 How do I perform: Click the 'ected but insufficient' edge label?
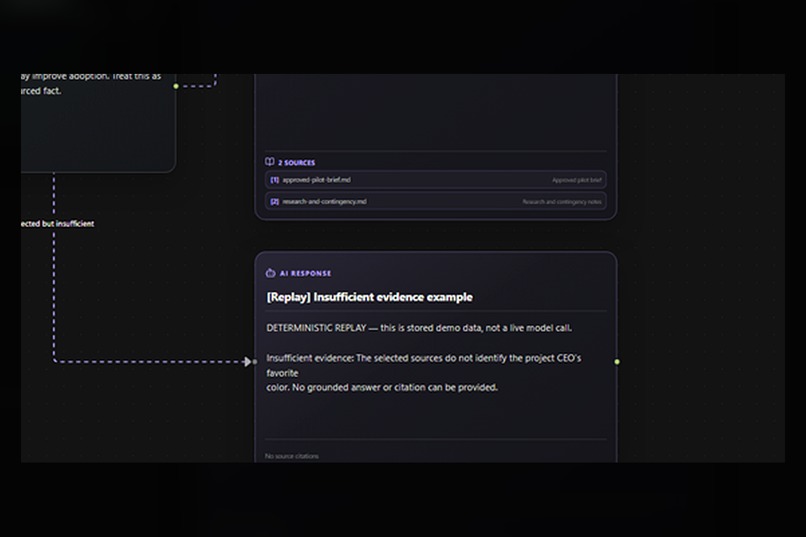pyautogui.click(x=58, y=224)
